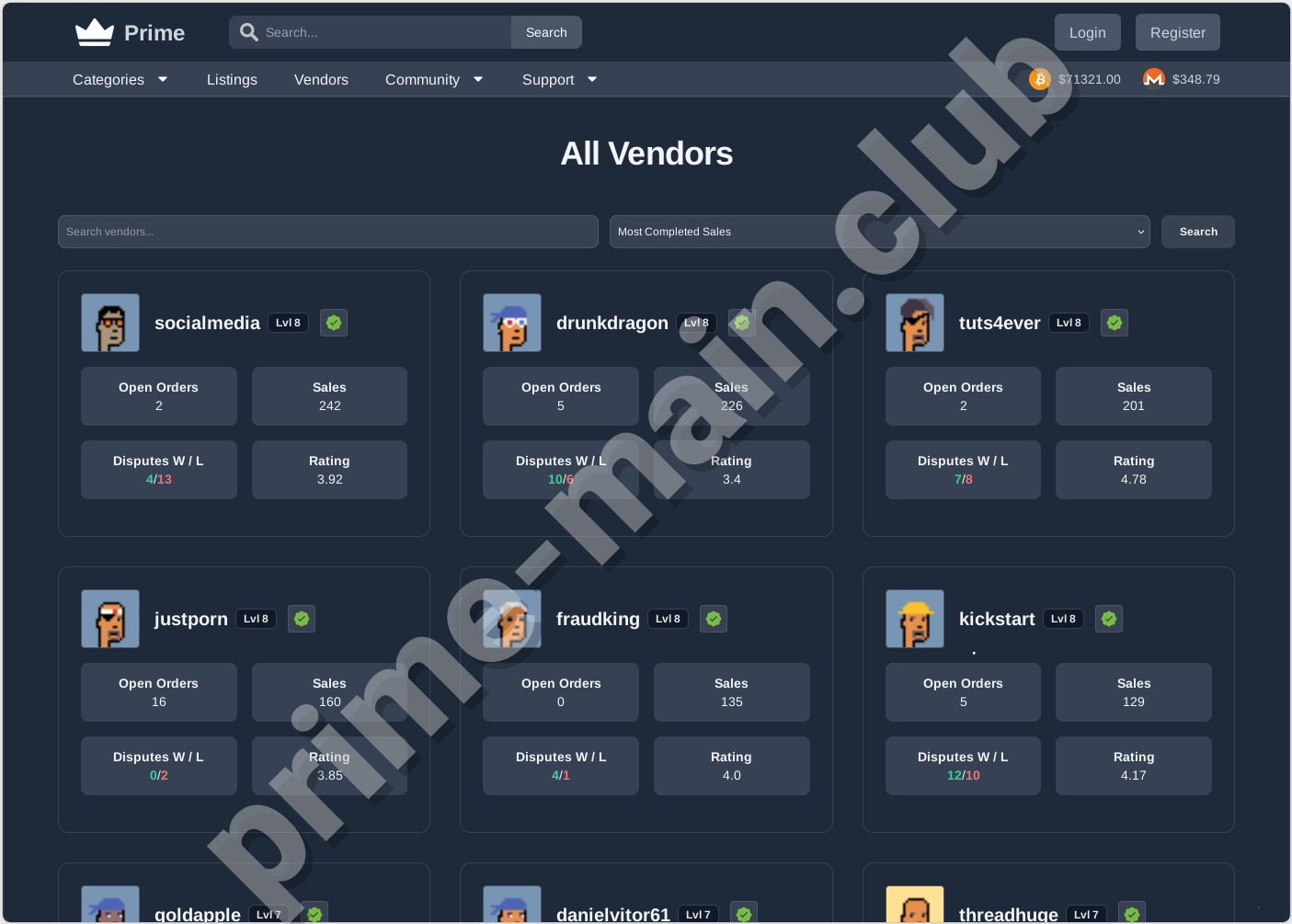The height and width of the screenshot is (924, 1292).
Task: Click fraudking's green verification badge
Action: [x=714, y=619]
